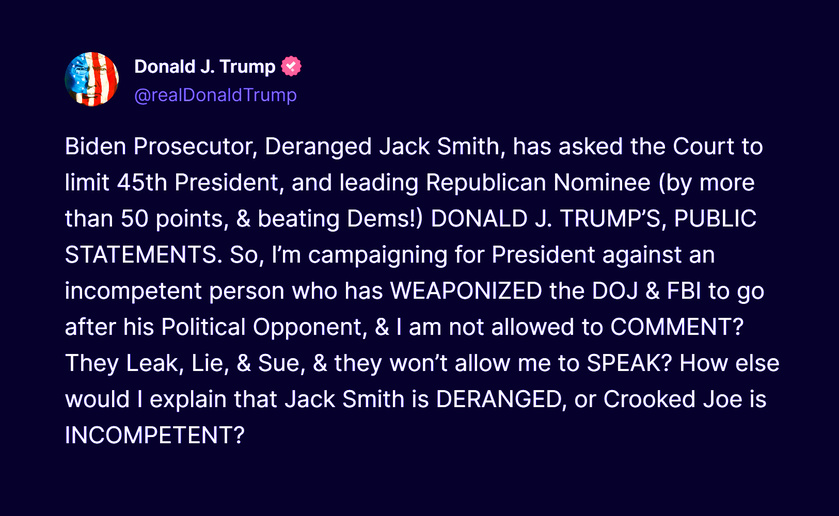Click the pink verified checkmark badge

[x=291, y=66]
